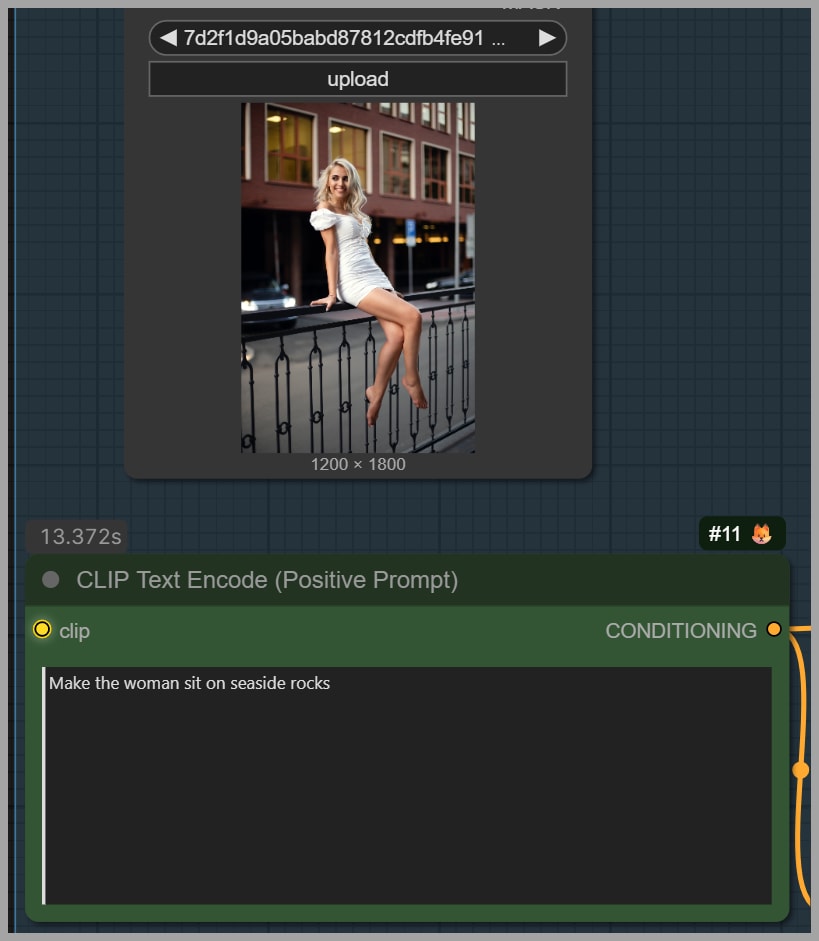Click the orange CONDITIONING output connector dot
This screenshot has width=819, height=941.
[774, 629]
